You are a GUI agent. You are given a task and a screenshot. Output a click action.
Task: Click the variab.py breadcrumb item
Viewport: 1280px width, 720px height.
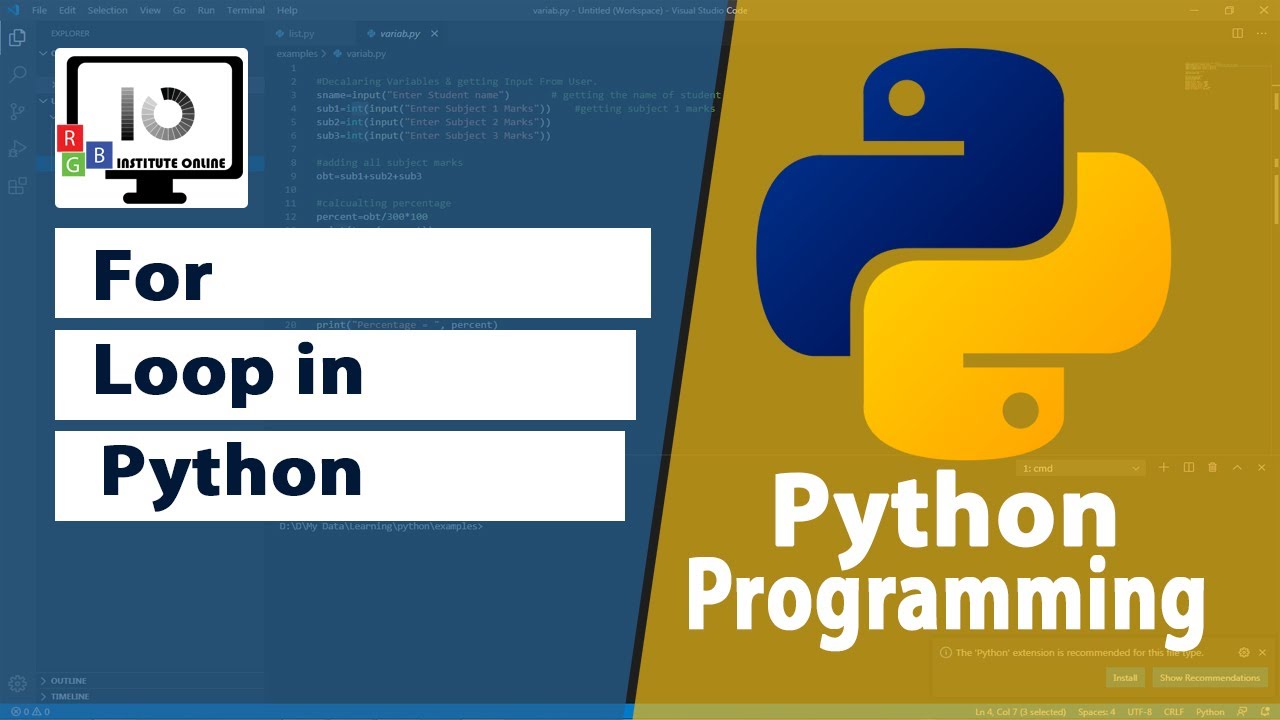tap(359, 54)
